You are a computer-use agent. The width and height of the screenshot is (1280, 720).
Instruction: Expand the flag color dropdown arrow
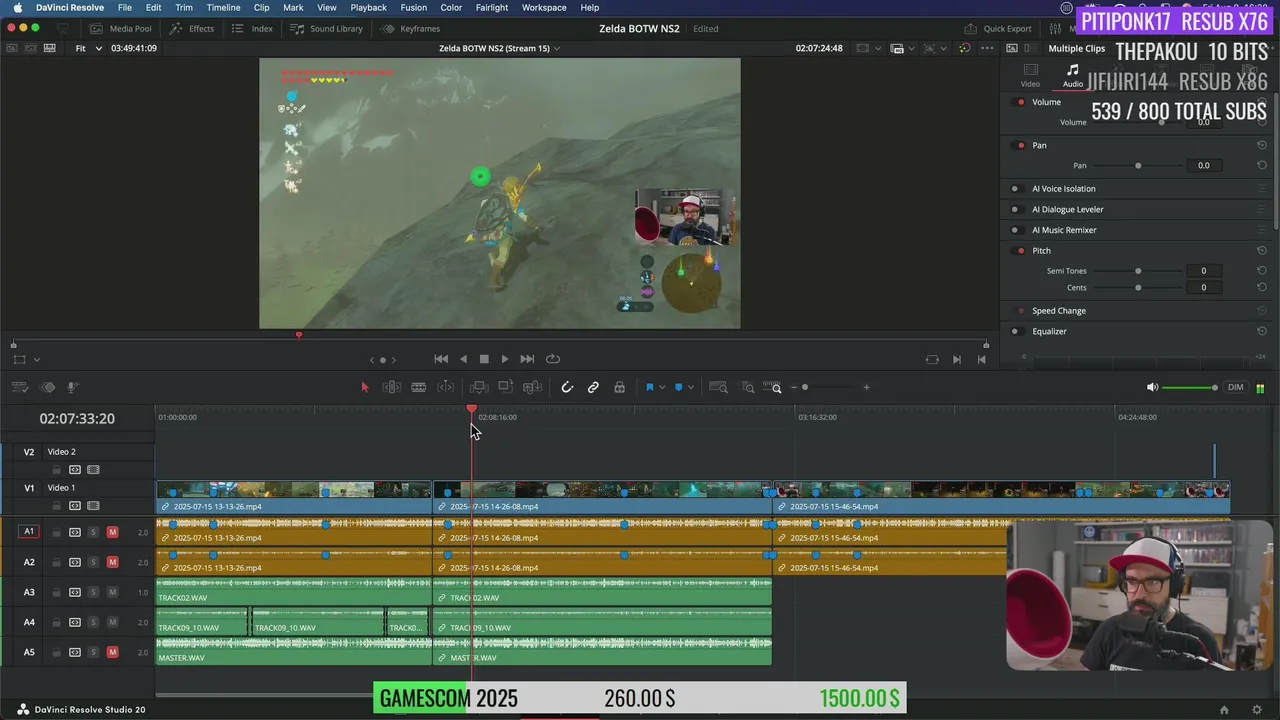(x=661, y=387)
